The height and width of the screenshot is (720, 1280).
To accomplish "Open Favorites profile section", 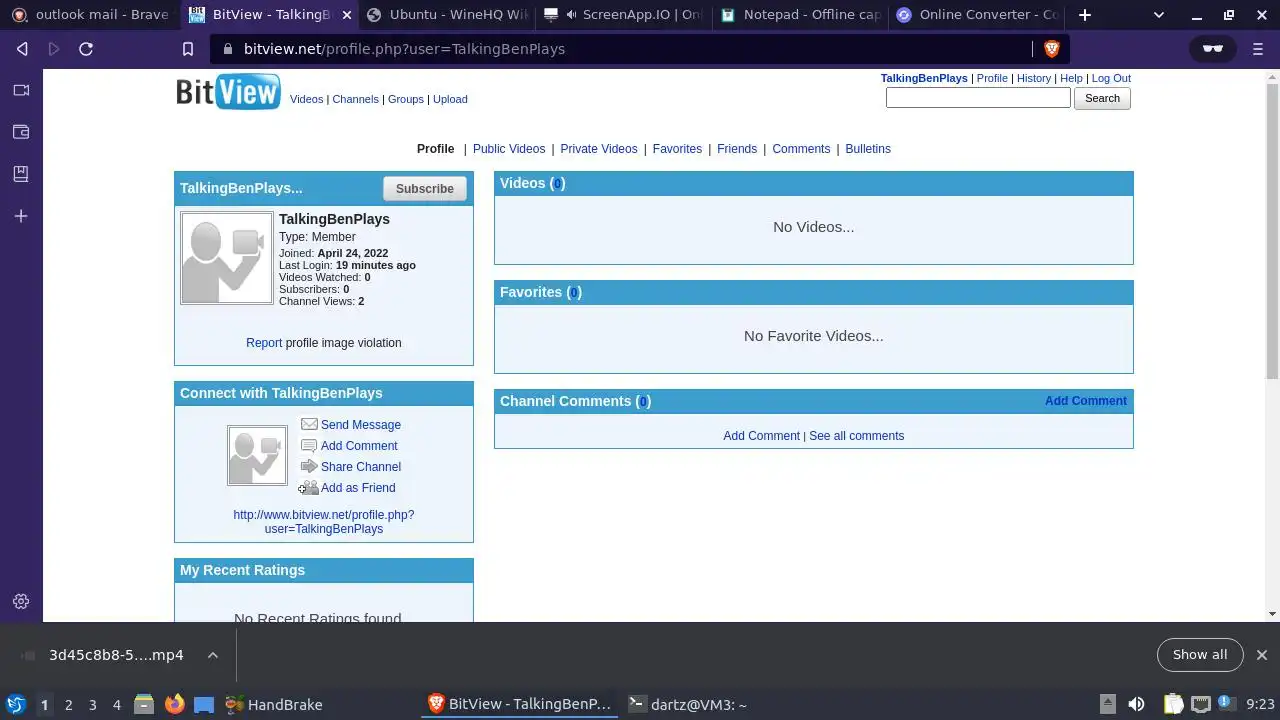I will tap(677, 149).
